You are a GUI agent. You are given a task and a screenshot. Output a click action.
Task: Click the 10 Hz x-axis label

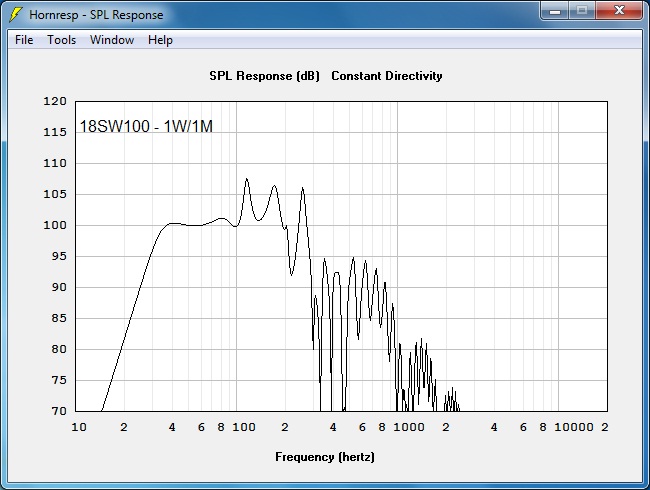79,427
